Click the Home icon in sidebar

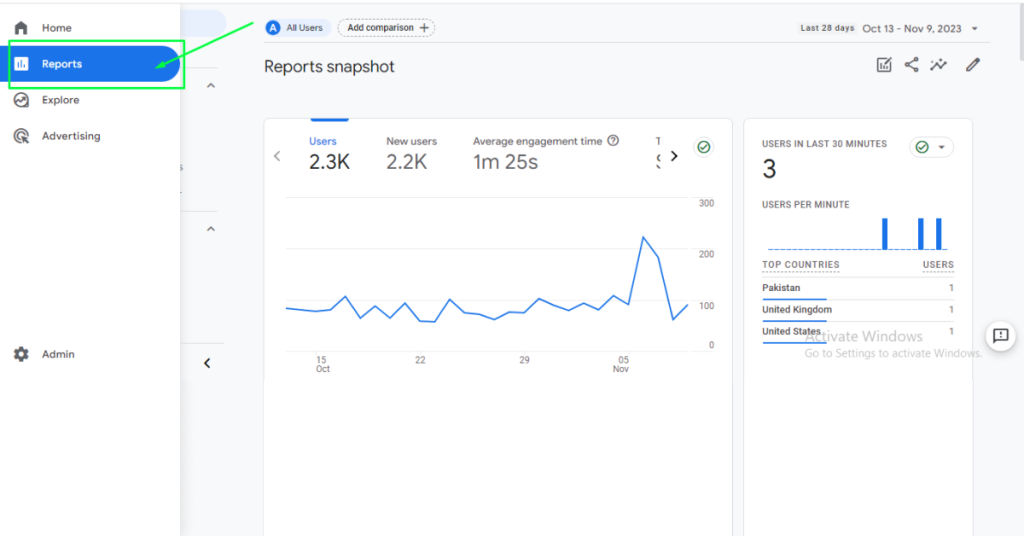pos(21,28)
